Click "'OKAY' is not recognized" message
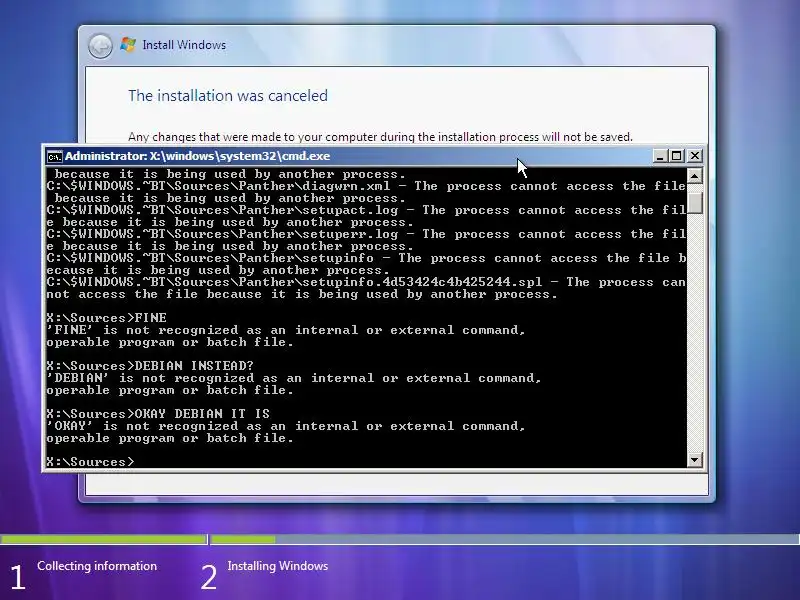The image size is (800, 600). coord(285,426)
